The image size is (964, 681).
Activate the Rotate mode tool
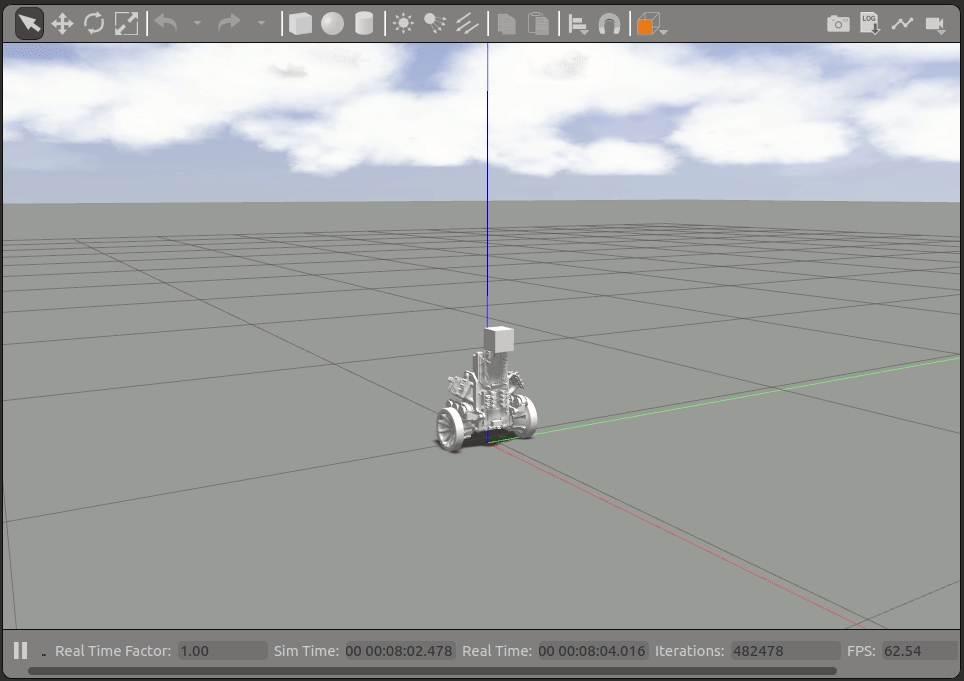click(94, 24)
